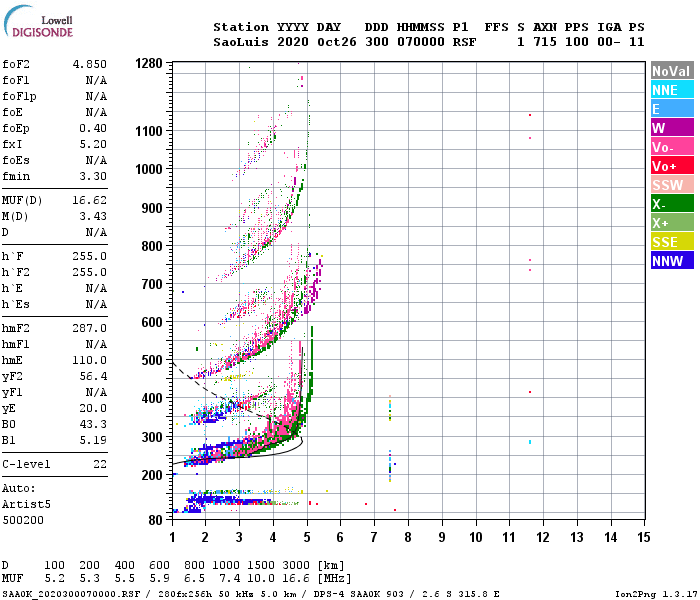This screenshot has width=700, height=600.
Task: Click the RSF label in header
Action: (464, 42)
